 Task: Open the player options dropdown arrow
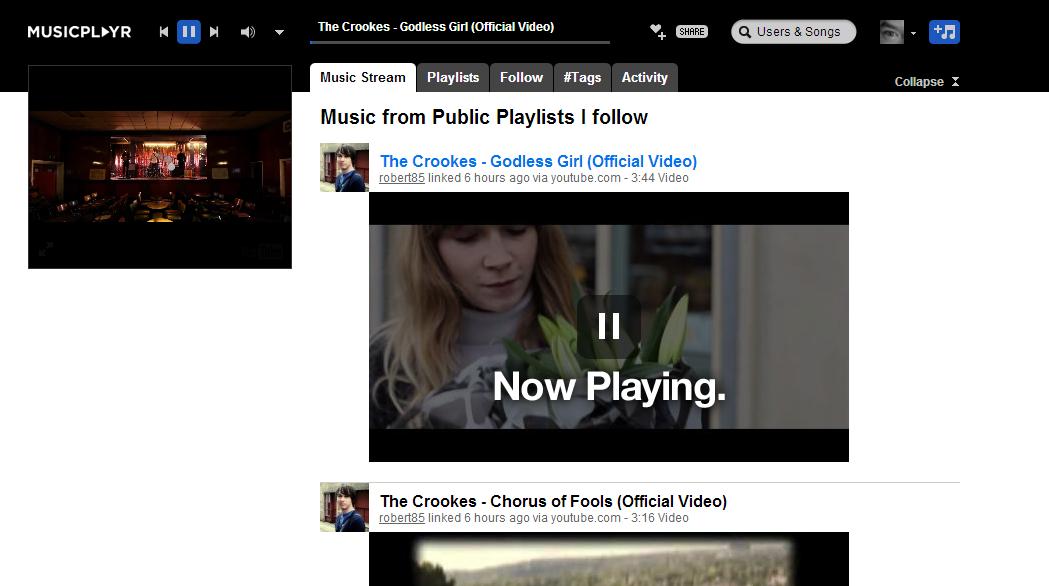tap(280, 32)
